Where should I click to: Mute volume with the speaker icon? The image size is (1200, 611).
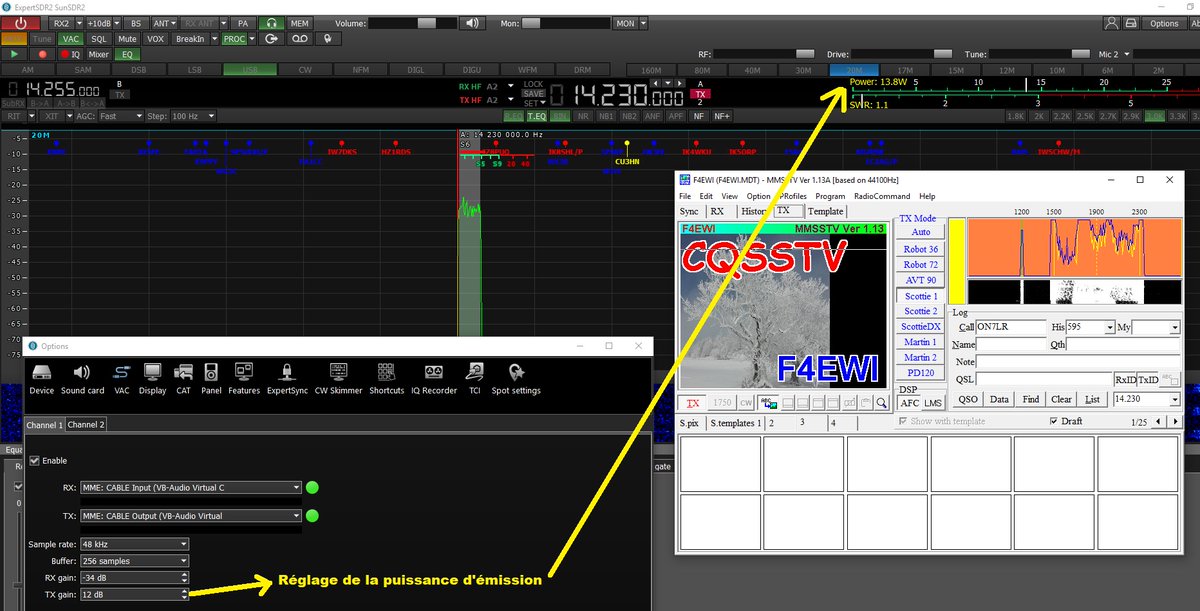pos(473,22)
